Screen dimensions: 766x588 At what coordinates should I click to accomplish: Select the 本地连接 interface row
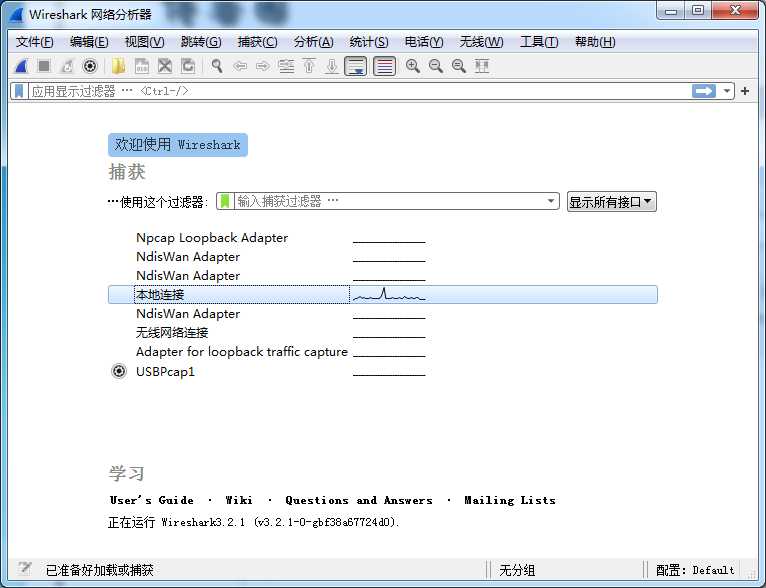click(x=383, y=294)
